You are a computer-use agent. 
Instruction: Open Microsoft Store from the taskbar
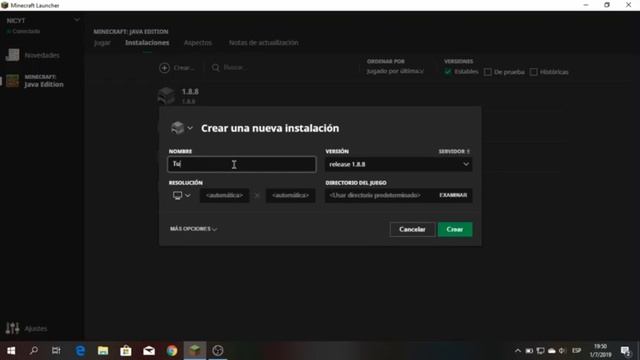(126, 351)
